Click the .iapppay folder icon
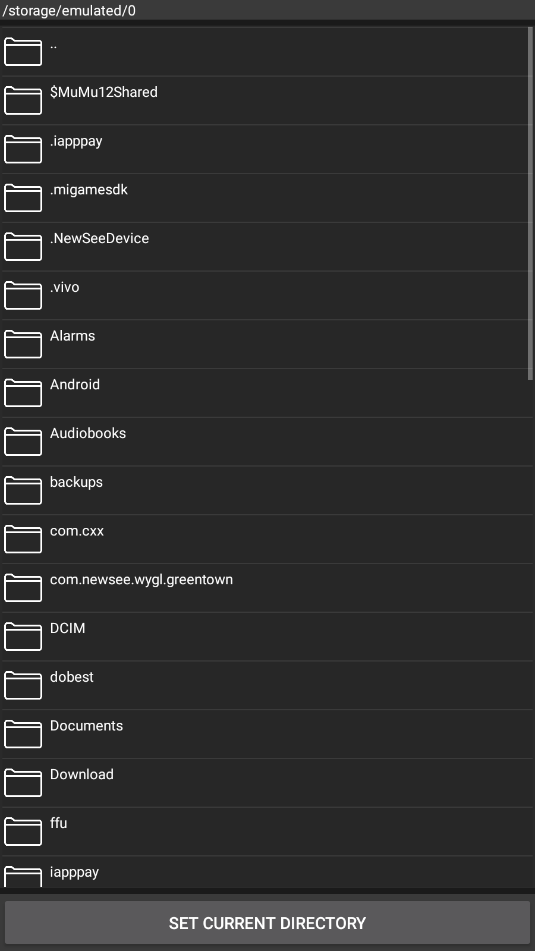Viewport: 535px width, 951px height. coord(23,149)
